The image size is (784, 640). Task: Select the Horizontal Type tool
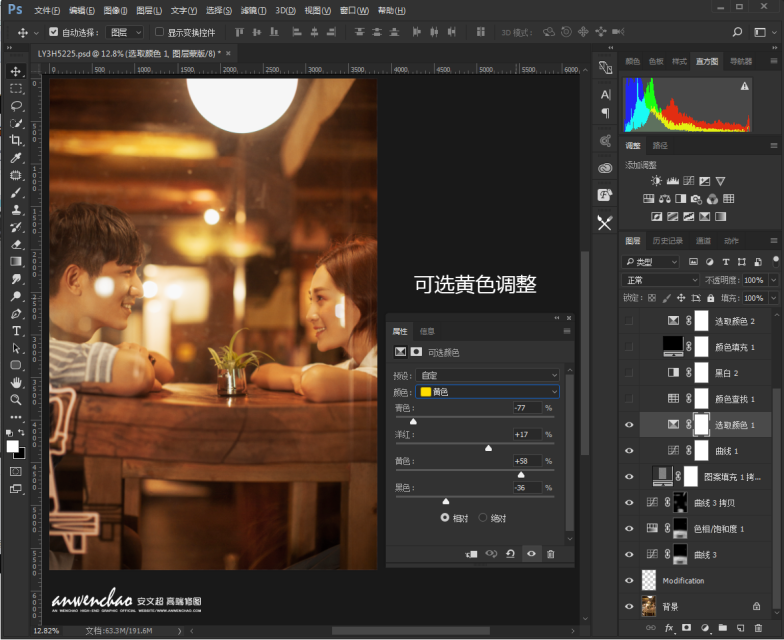click(16, 331)
